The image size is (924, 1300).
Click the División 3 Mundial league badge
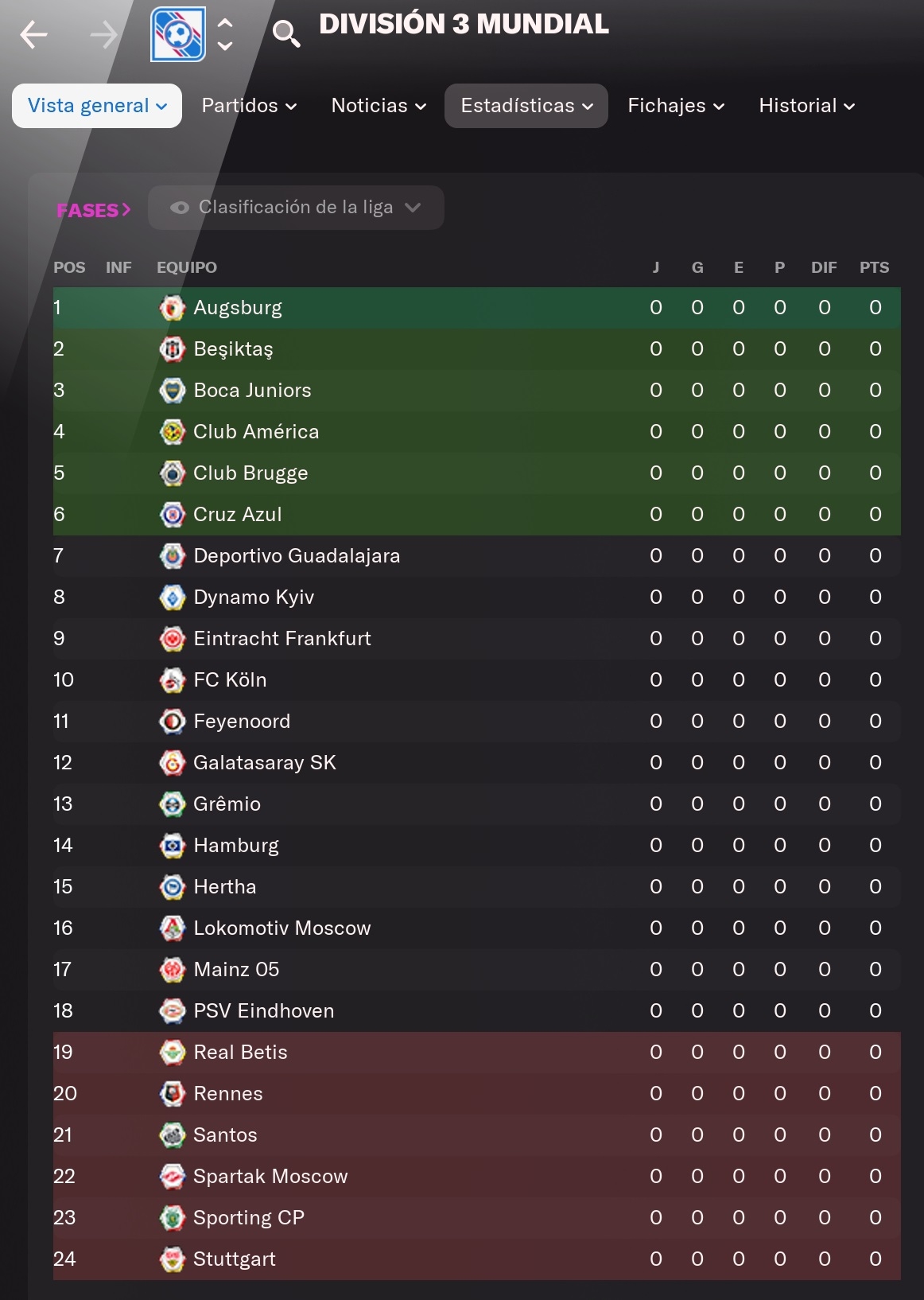(178, 34)
